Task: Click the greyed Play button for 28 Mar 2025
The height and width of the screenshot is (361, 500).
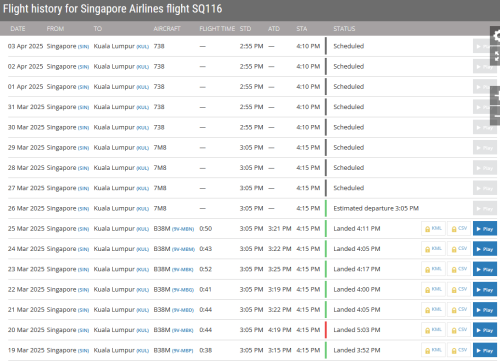Action: point(485,168)
